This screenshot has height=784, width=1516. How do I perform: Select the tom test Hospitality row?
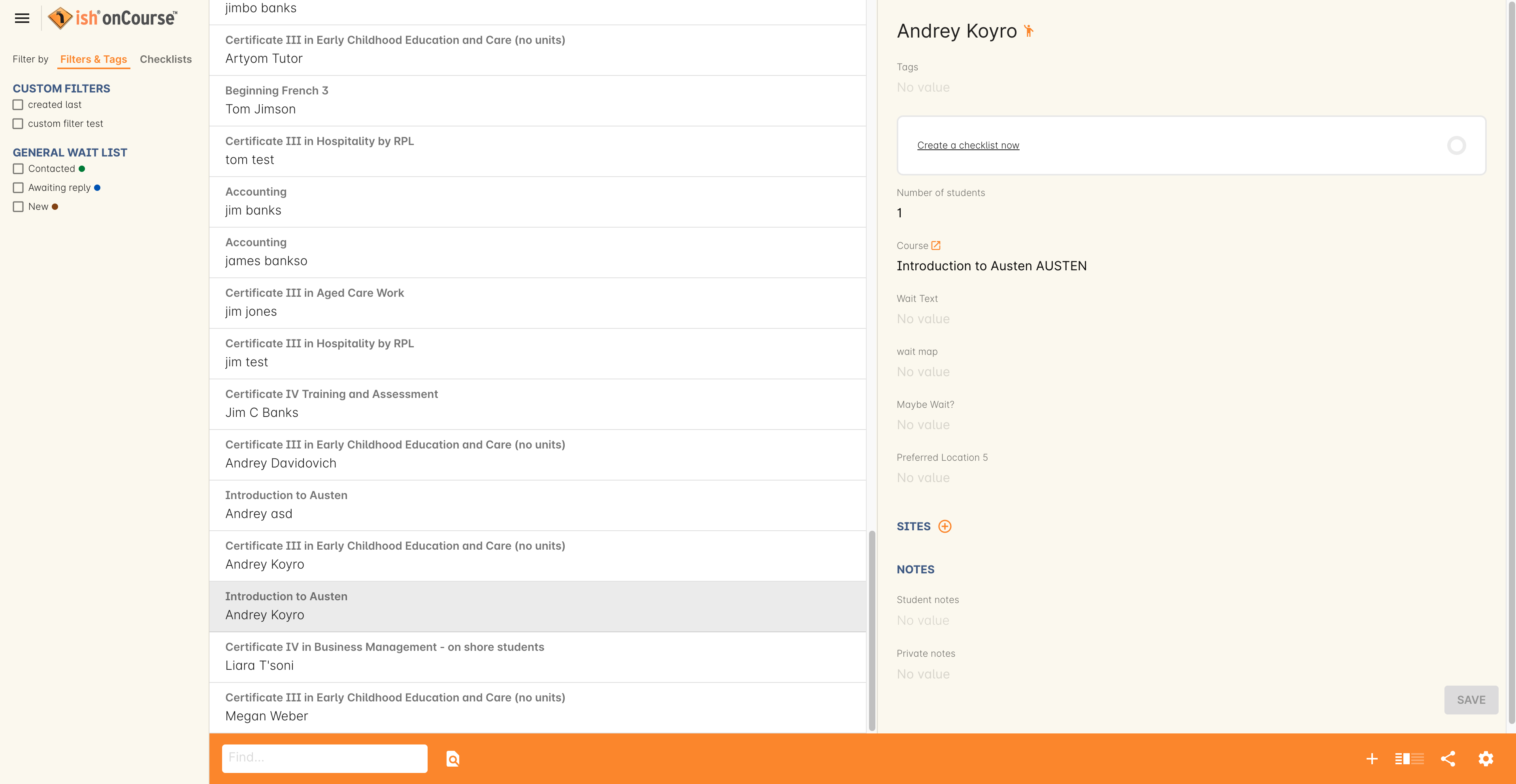pyautogui.click(x=537, y=151)
